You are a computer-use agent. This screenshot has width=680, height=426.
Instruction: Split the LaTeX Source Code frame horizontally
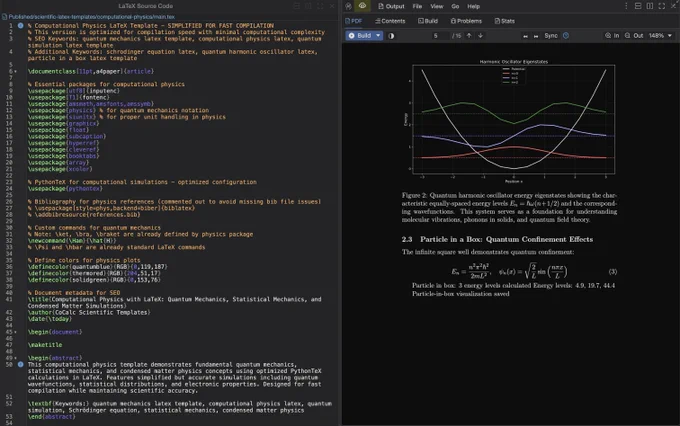297,6
